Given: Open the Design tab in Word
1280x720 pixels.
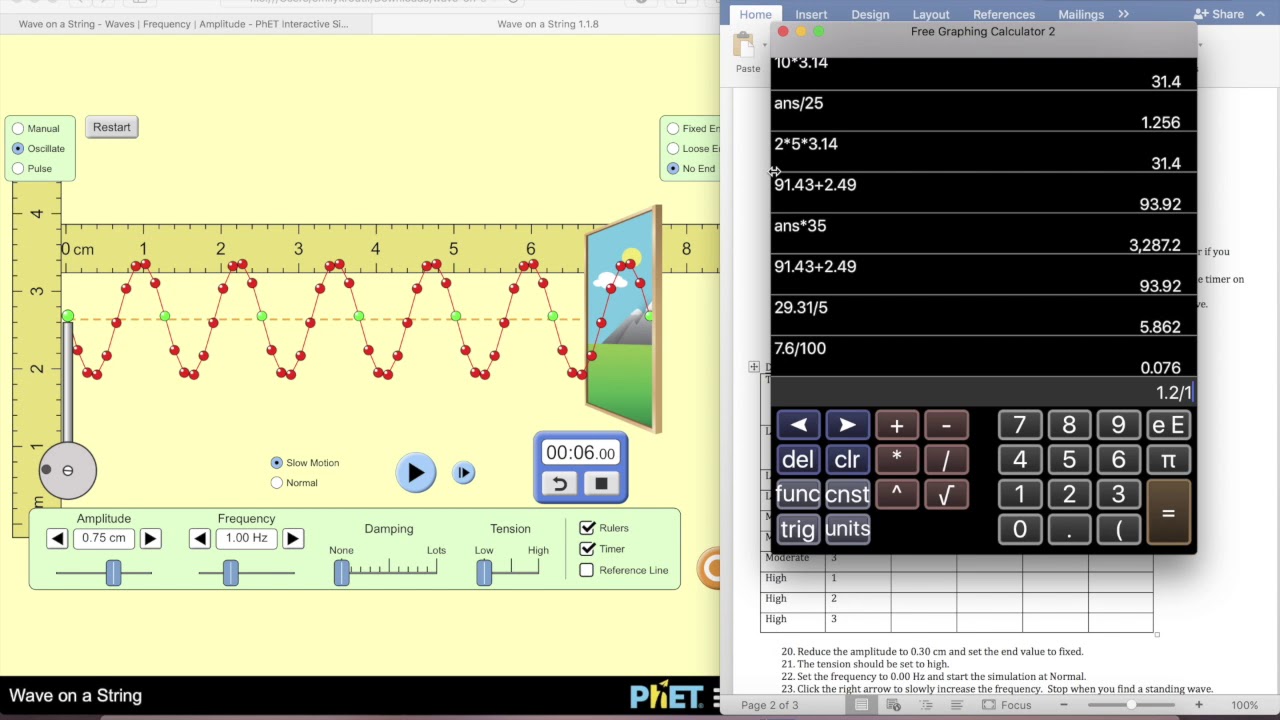Looking at the screenshot, I should (870, 14).
